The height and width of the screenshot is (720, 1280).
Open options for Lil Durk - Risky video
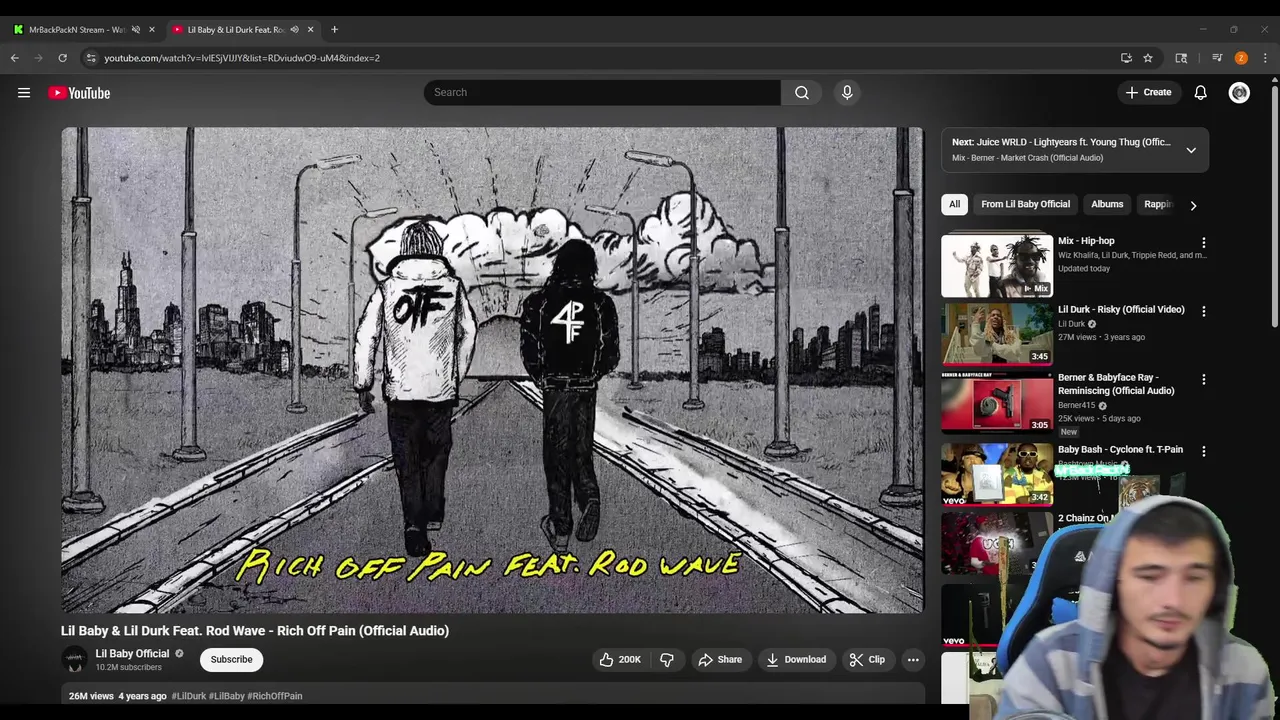pos(1204,311)
